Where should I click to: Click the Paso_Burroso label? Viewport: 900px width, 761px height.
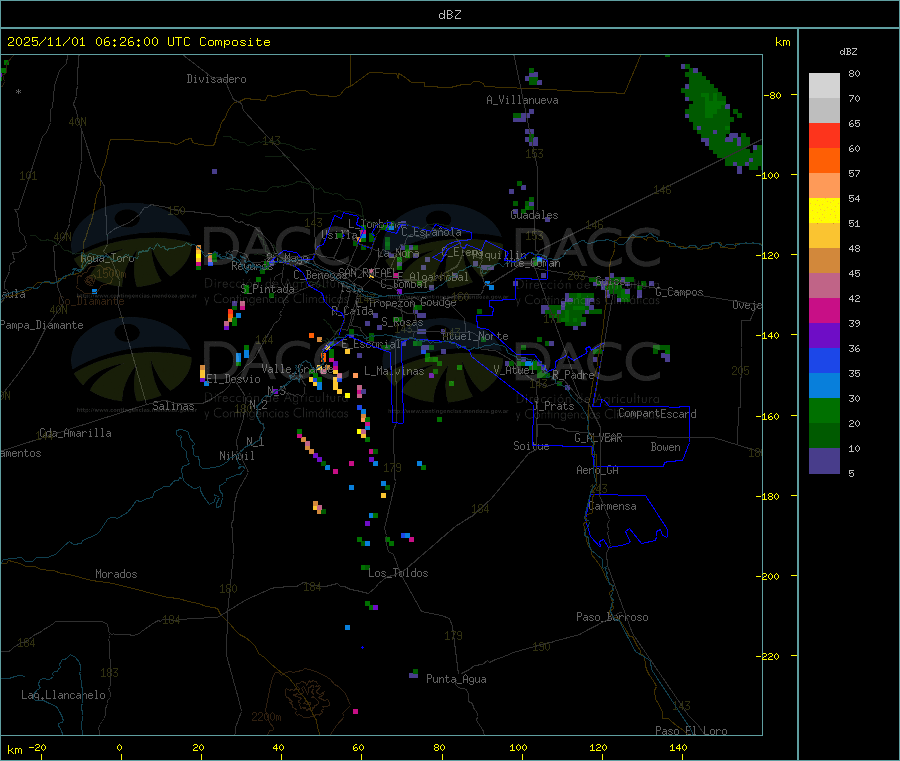(x=612, y=617)
